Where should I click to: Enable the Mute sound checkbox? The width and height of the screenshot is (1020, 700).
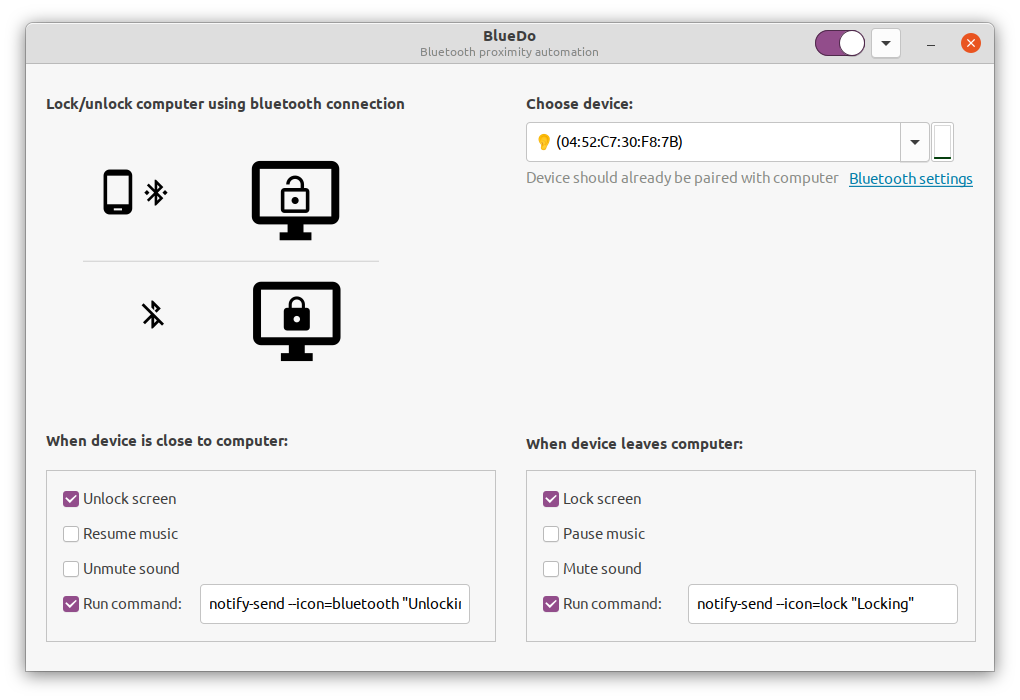pyautogui.click(x=551, y=569)
